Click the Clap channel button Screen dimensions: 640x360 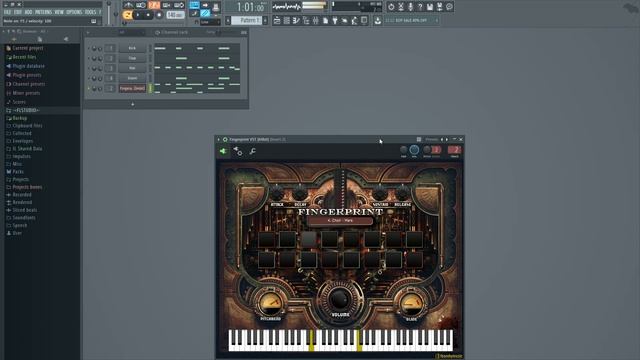tap(132, 58)
